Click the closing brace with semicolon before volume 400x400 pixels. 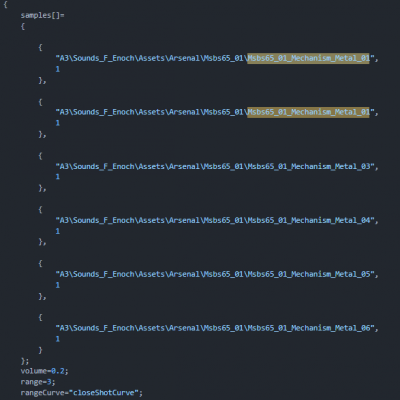pos(25,361)
